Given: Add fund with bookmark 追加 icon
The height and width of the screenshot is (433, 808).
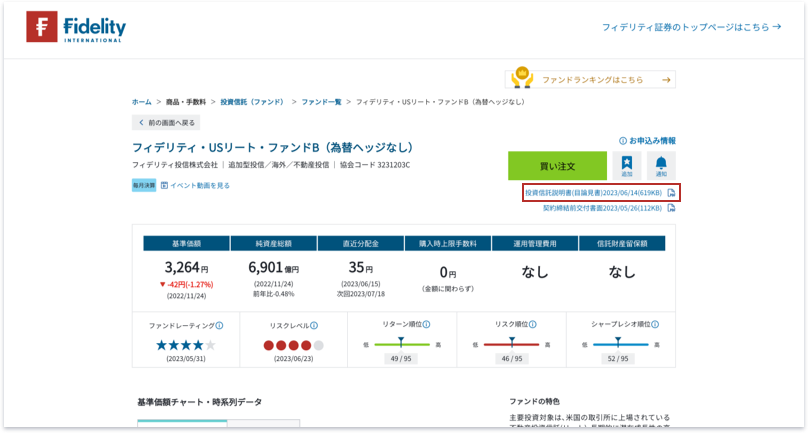Looking at the screenshot, I should [x=627, y=166].
